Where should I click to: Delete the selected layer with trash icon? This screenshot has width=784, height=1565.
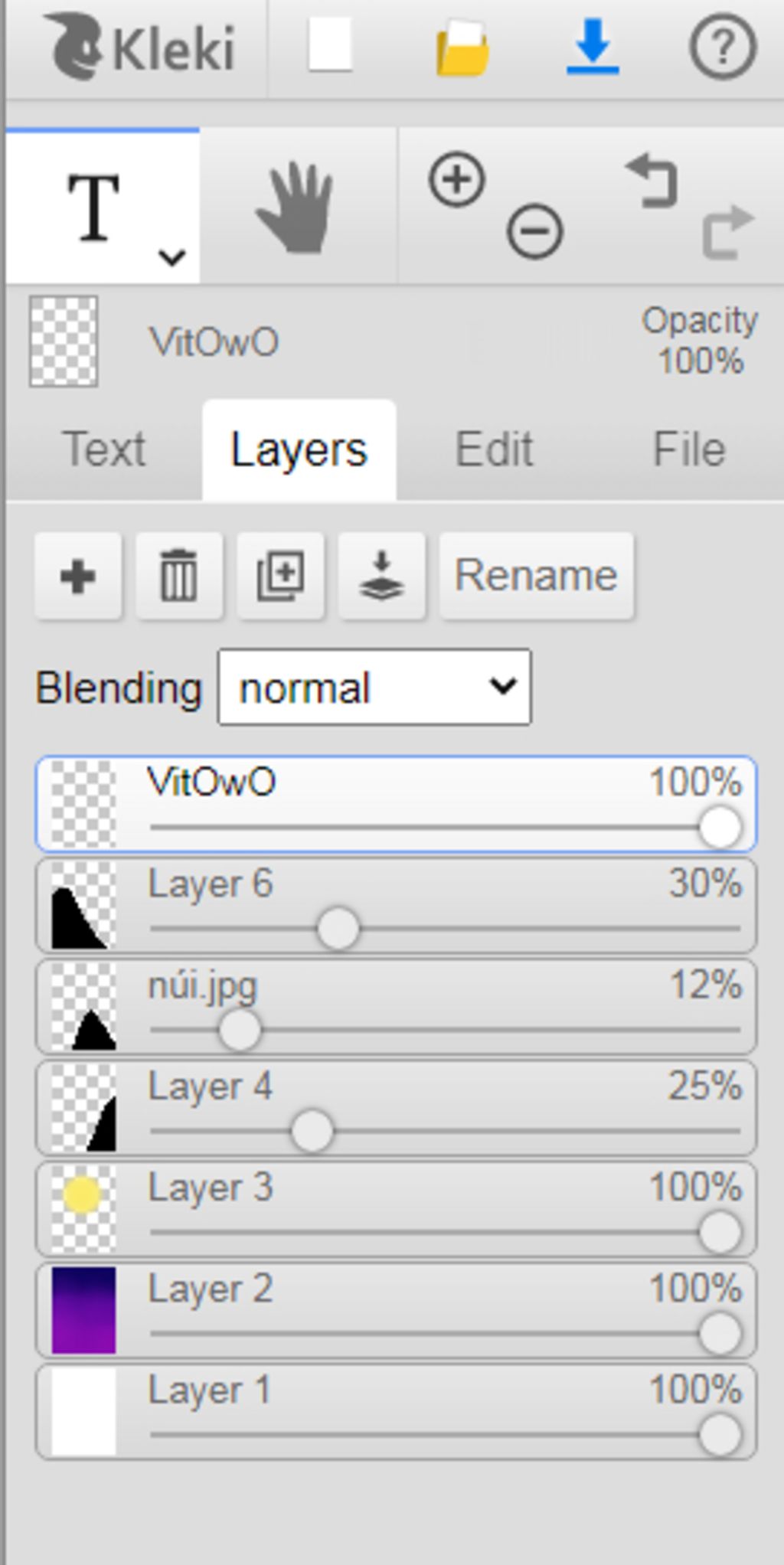click(x=179, y=576)
